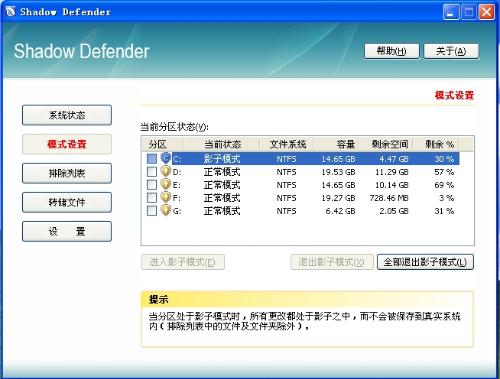500x379 pixels.
Task: Select the 19.27 GB capacity cell
Action: [338, 198]
